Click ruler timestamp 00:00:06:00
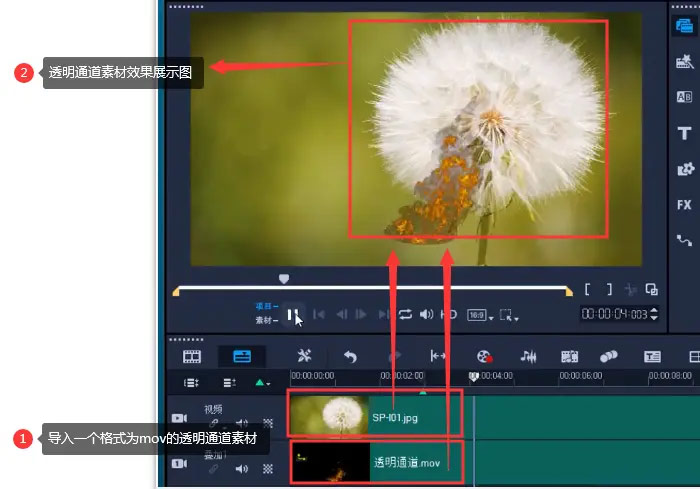The height and width of the screenshot is (489, 700). 580,376
